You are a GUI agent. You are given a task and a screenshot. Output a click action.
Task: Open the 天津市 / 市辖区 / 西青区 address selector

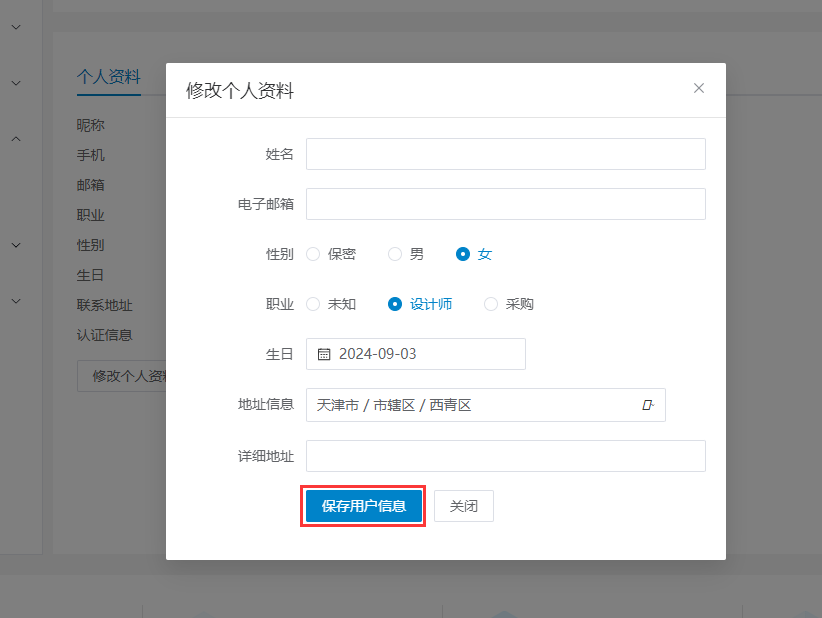tap(485, 405)
